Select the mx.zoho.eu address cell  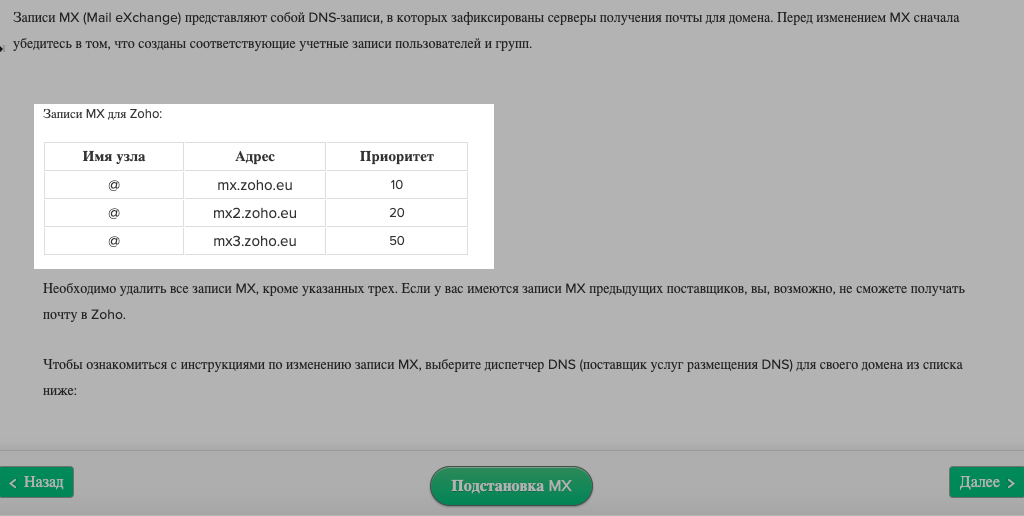[255, 185]
